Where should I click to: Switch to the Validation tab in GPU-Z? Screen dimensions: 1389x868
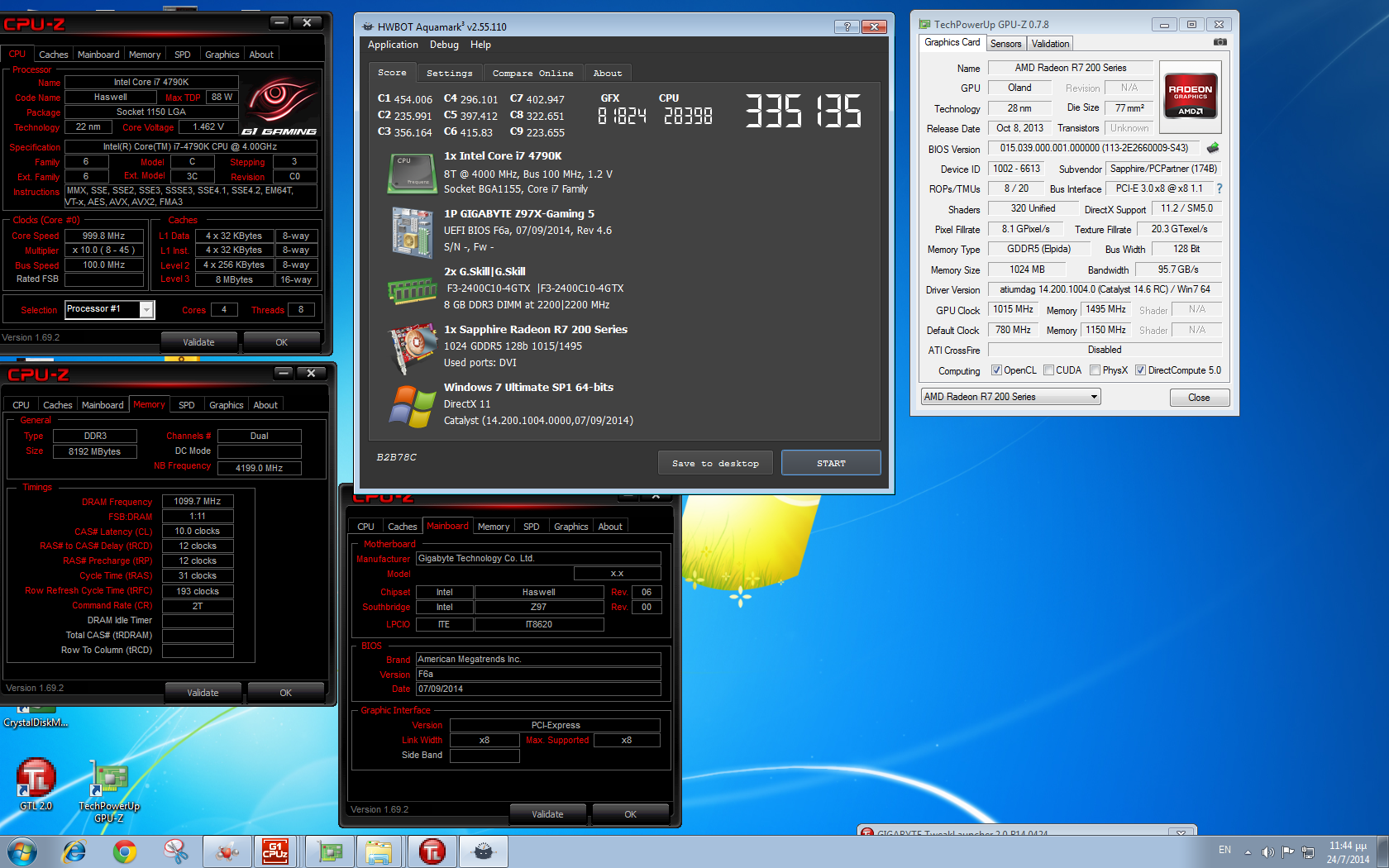[x=1050, y=44]
